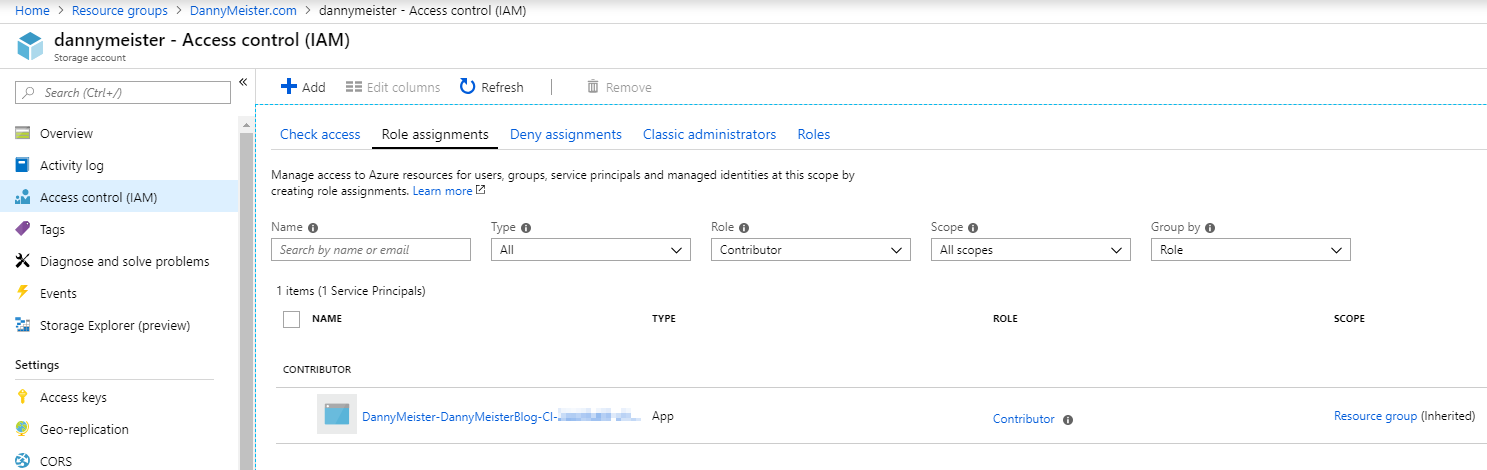1487x470 pixels.
Task: Open the Group by dropdown showing Role
Action: tap(1251, 250)
